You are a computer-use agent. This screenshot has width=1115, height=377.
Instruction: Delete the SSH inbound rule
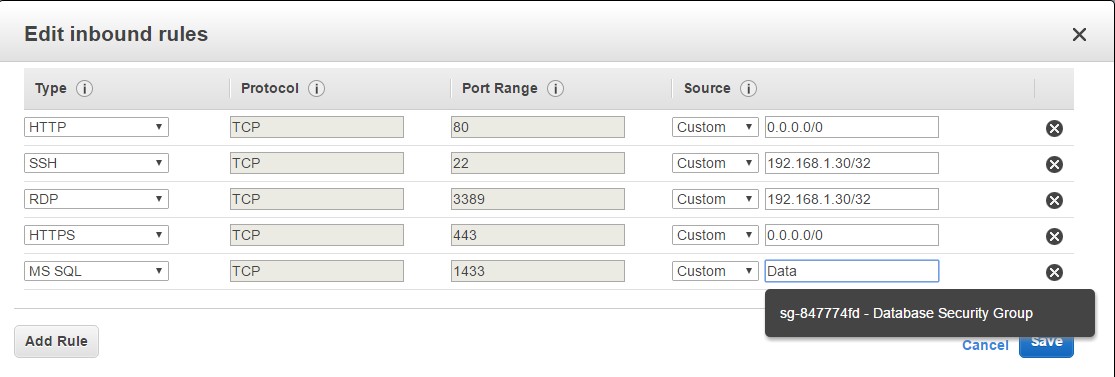tap(1054, 164)
